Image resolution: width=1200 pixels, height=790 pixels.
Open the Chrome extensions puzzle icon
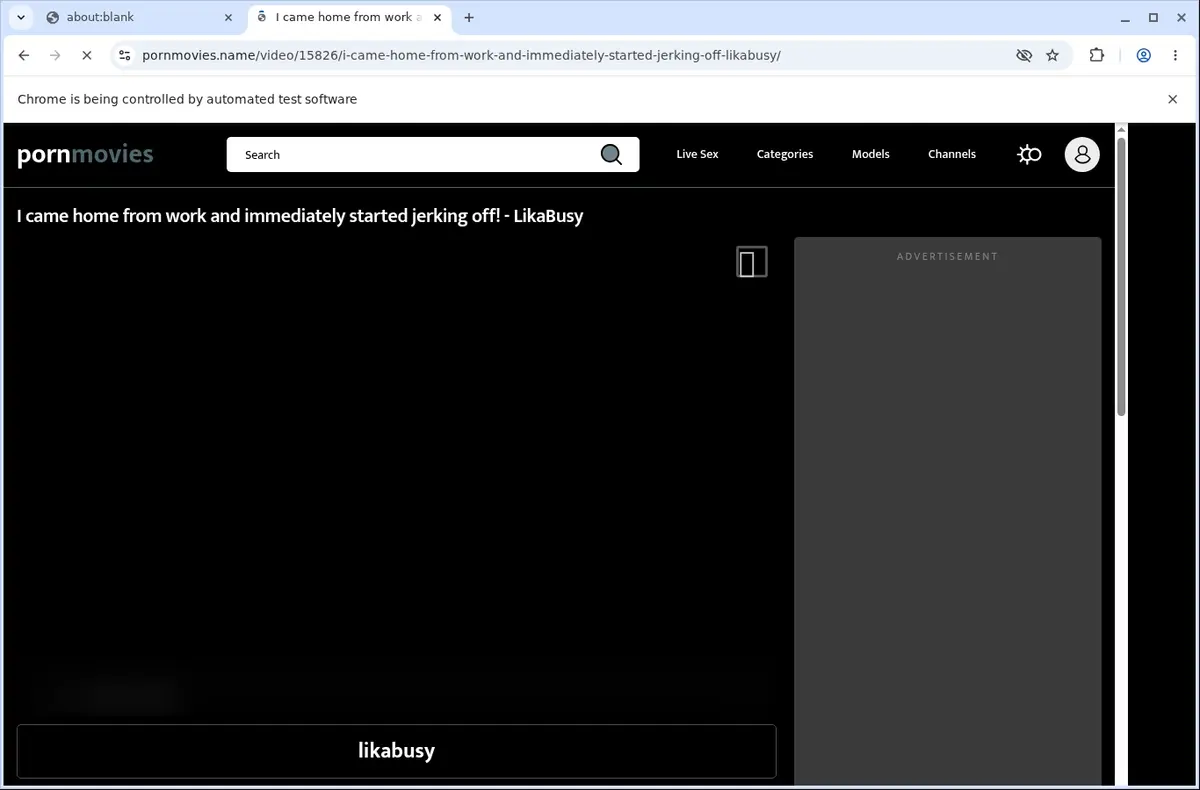[x=1097, y=55]
